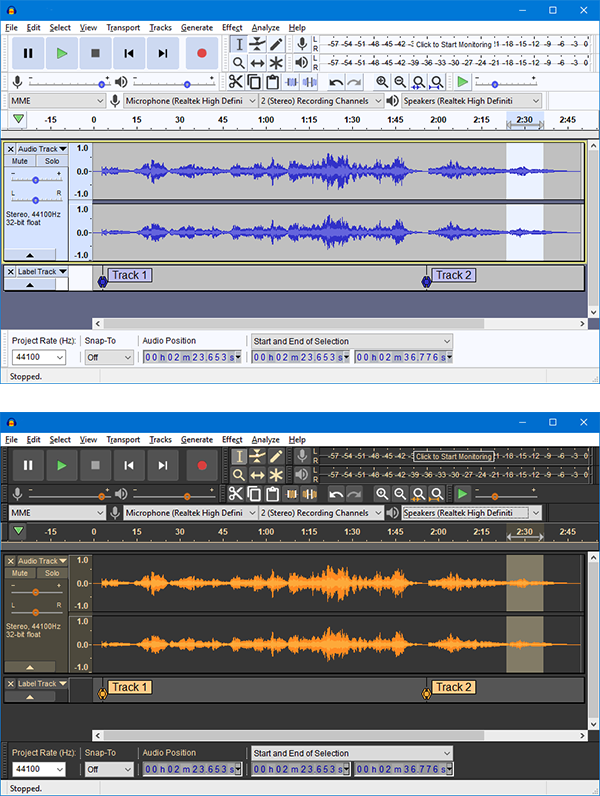Click the Audio Track gain slider in the light-theme window
Screen dimensions: 600x796
[x=36, y=180]
